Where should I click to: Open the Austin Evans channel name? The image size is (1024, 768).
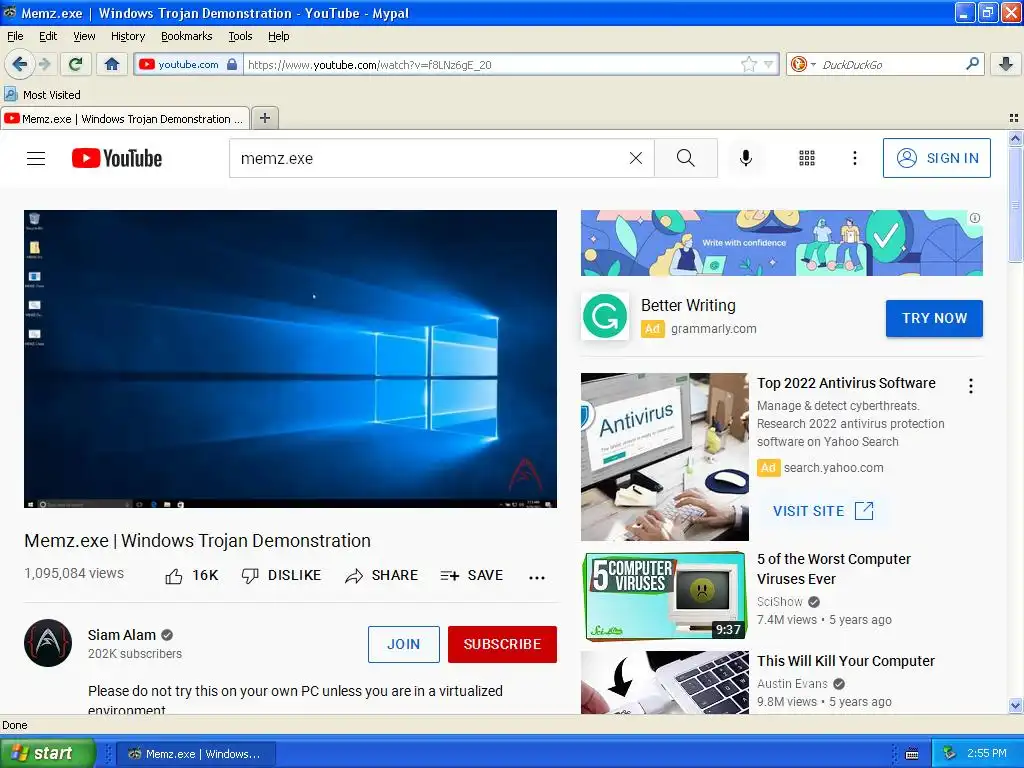click(x=792, y=684)
